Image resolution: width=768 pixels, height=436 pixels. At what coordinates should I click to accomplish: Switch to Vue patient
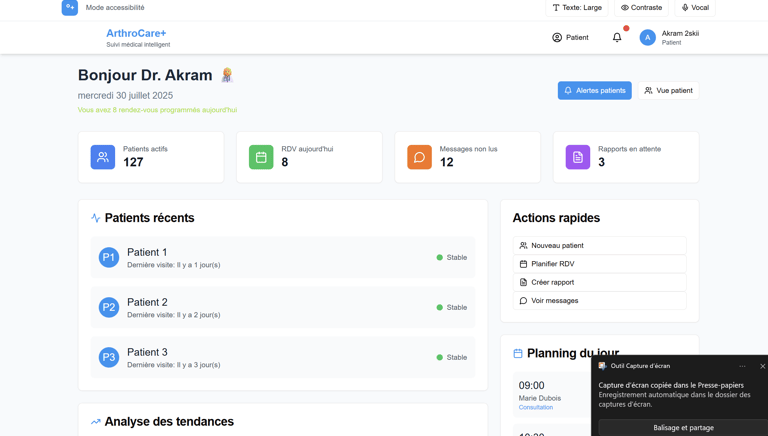(x=668, y=91)
